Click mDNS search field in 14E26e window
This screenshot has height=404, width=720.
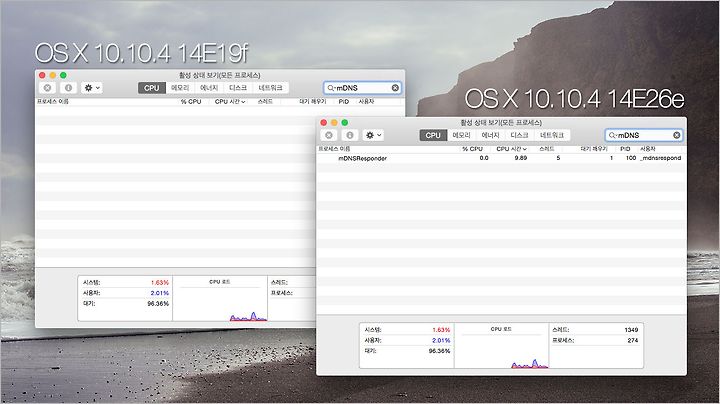(x=644, y=135)
